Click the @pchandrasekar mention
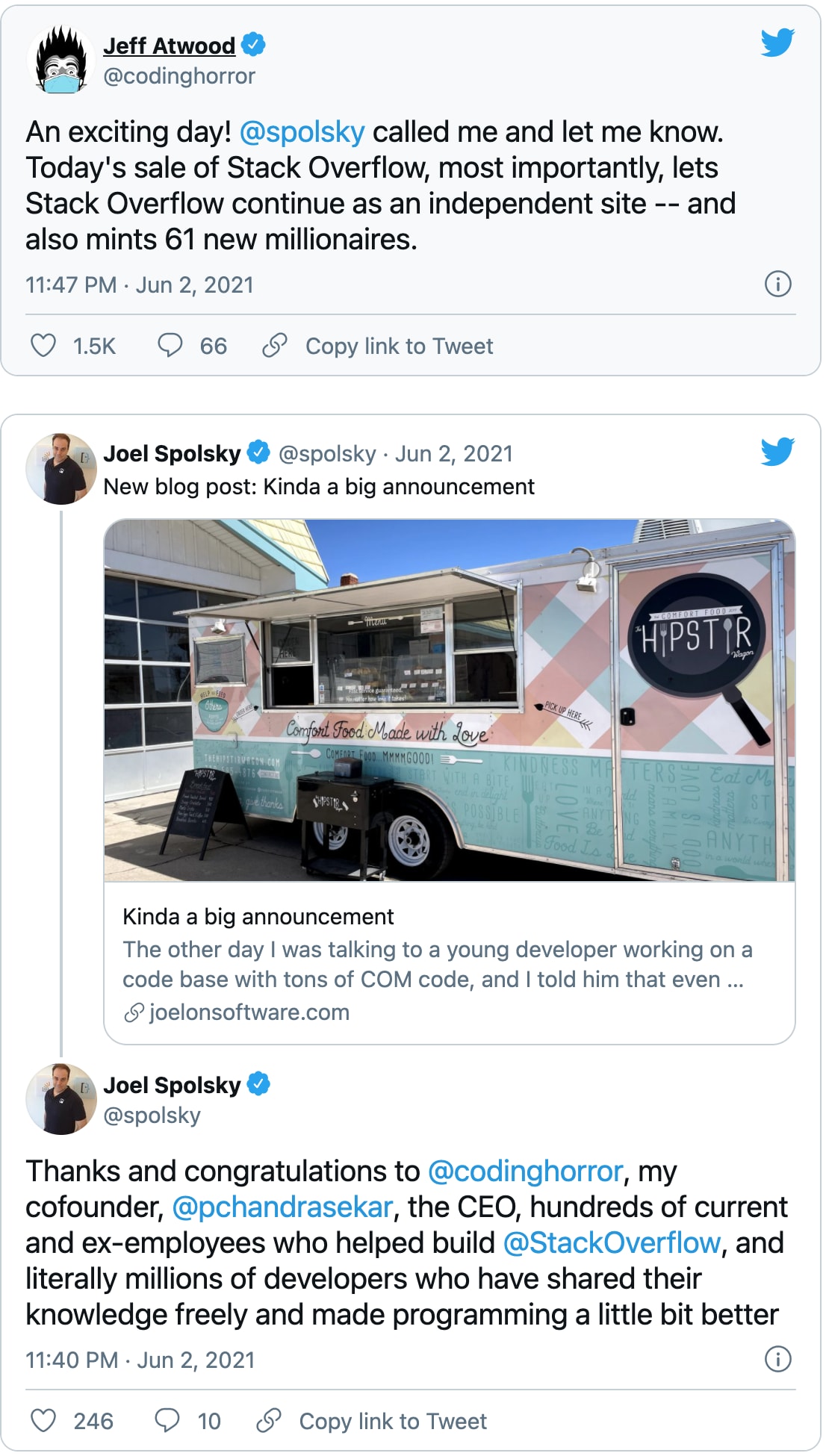Image resolution: width=826 pixels, height=1456 pixels. [282, 1207]
